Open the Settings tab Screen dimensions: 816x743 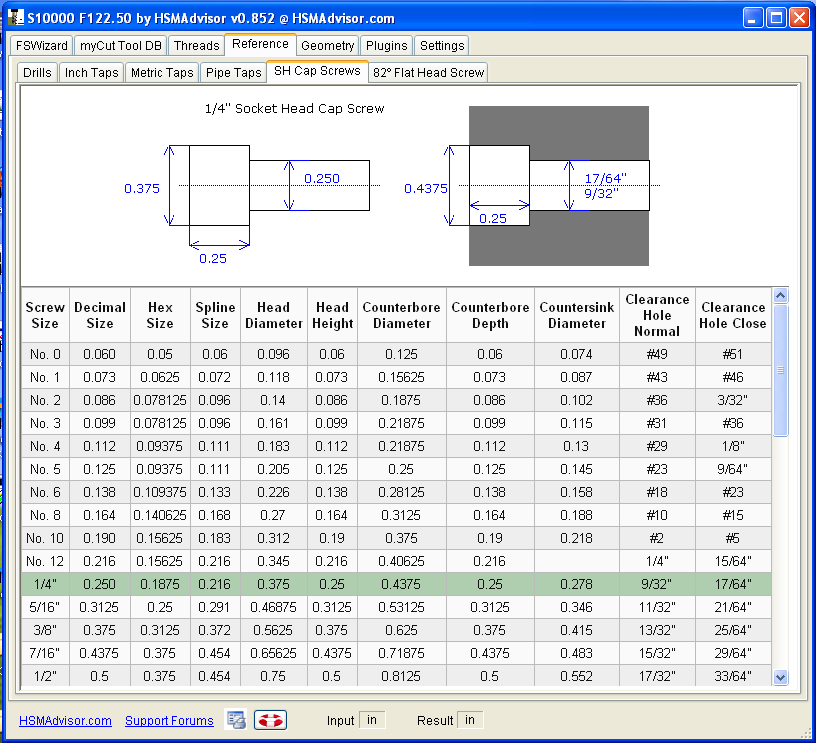tap(442, 46)
